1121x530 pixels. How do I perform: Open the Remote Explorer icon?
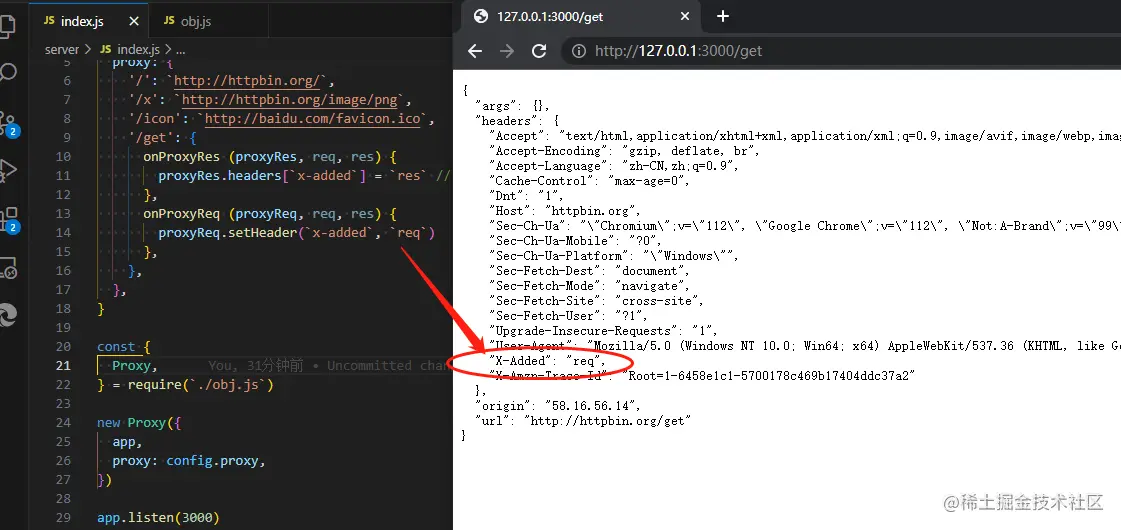click(8, 267)
